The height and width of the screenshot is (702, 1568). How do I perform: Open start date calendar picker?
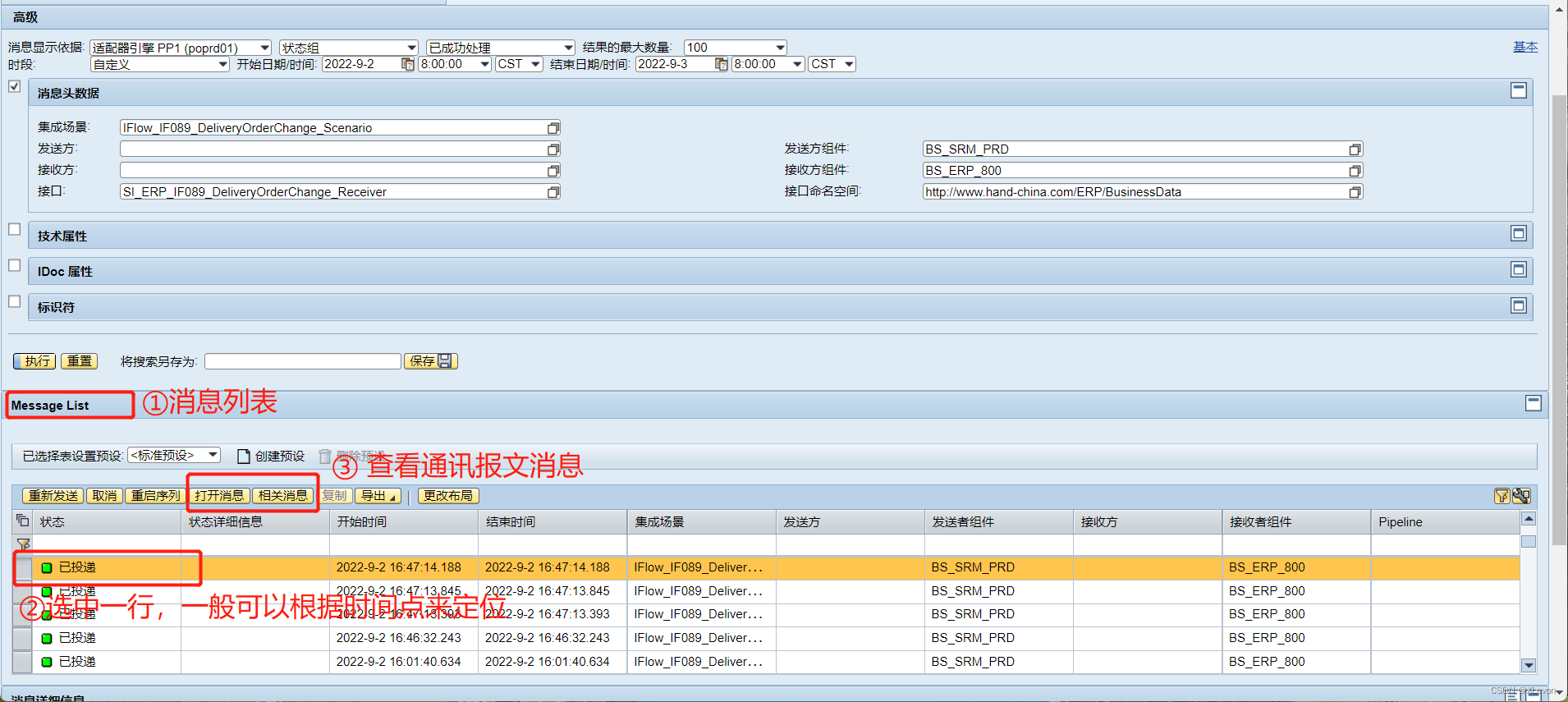coord(407,64)
